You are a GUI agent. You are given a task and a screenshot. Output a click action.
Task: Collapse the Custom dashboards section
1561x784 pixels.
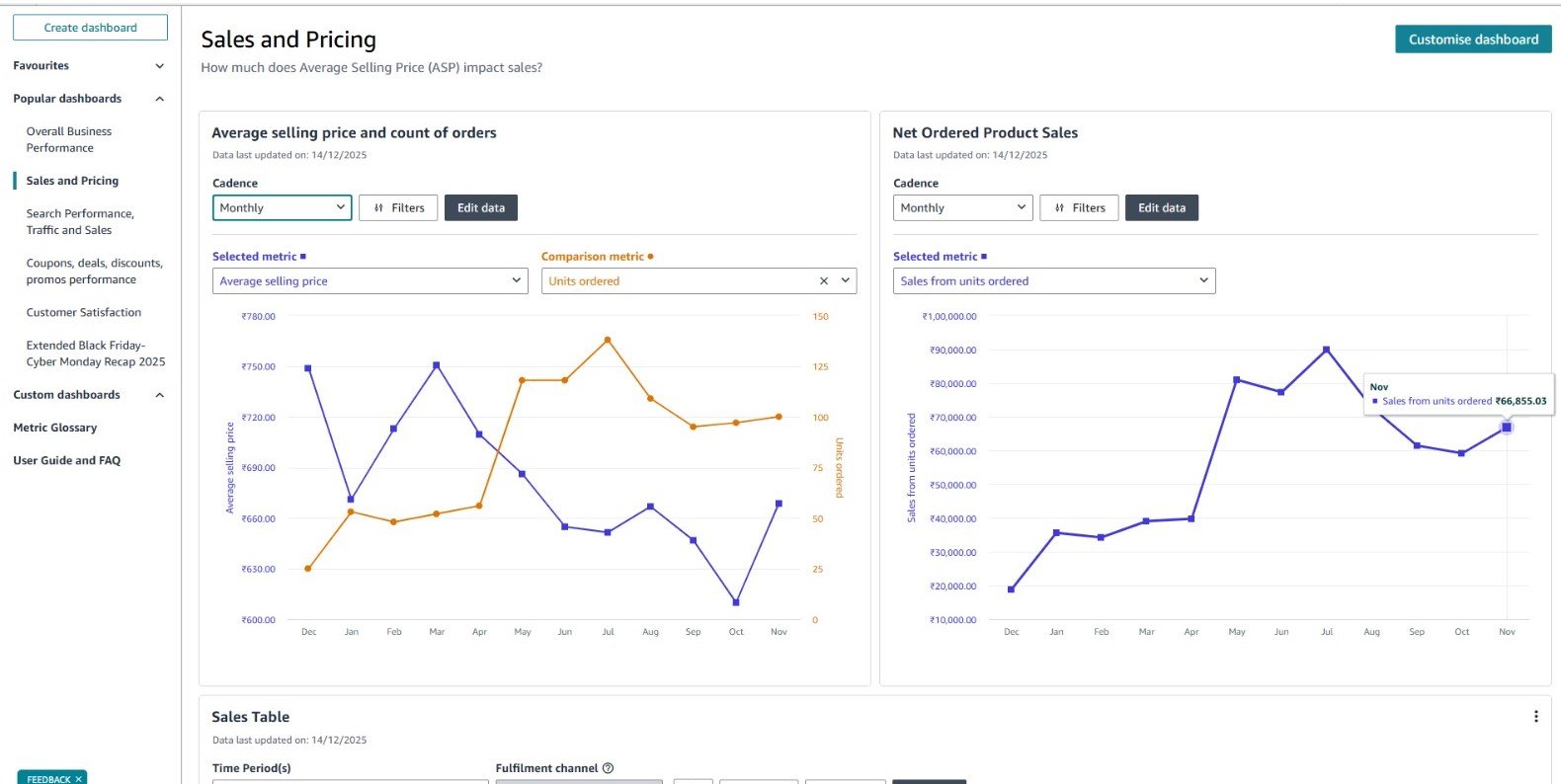click(x=160, y=395)
